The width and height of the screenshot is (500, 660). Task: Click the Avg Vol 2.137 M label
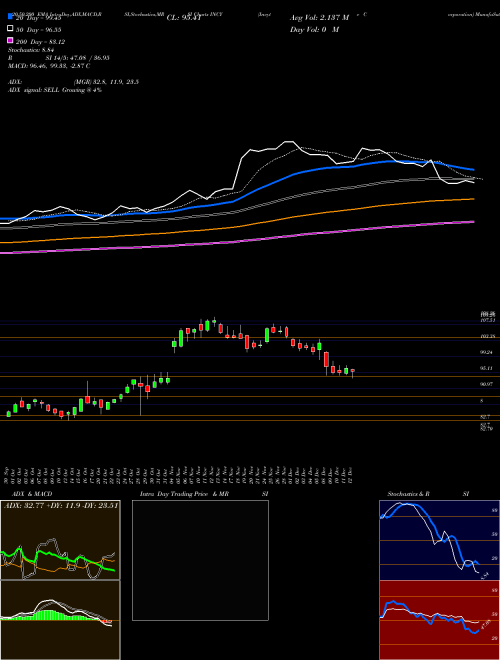319,18
